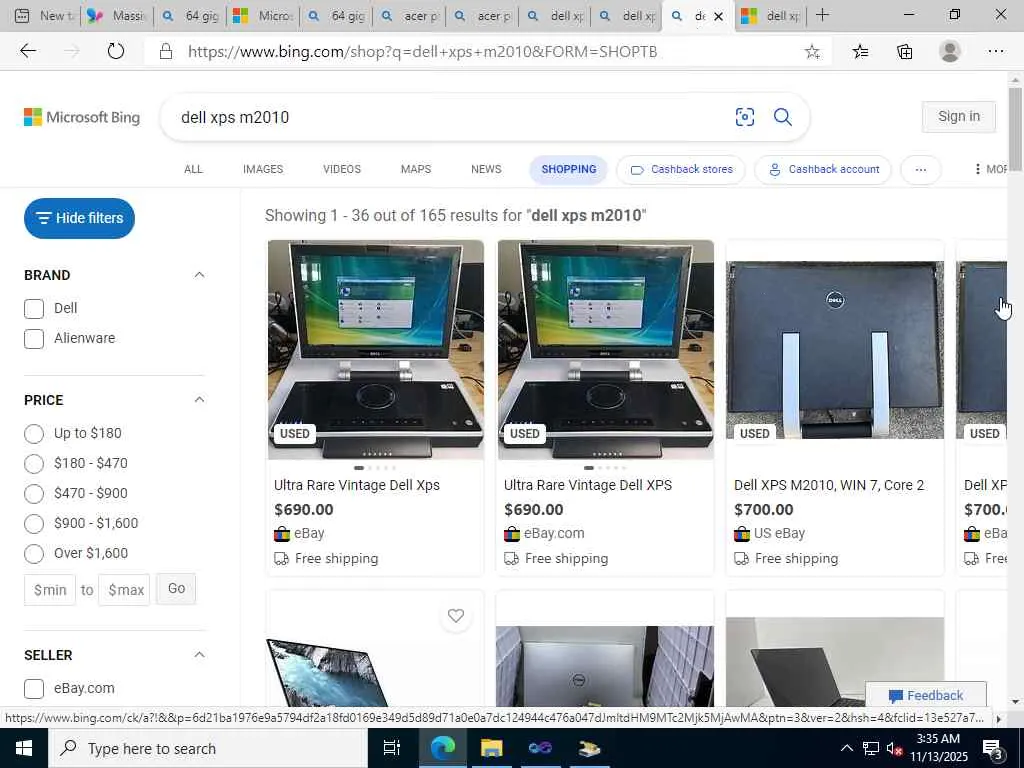This screenshot has width=1024, height=768.
Task: Add this page to favorites star icon
Action: pos(812,52)
